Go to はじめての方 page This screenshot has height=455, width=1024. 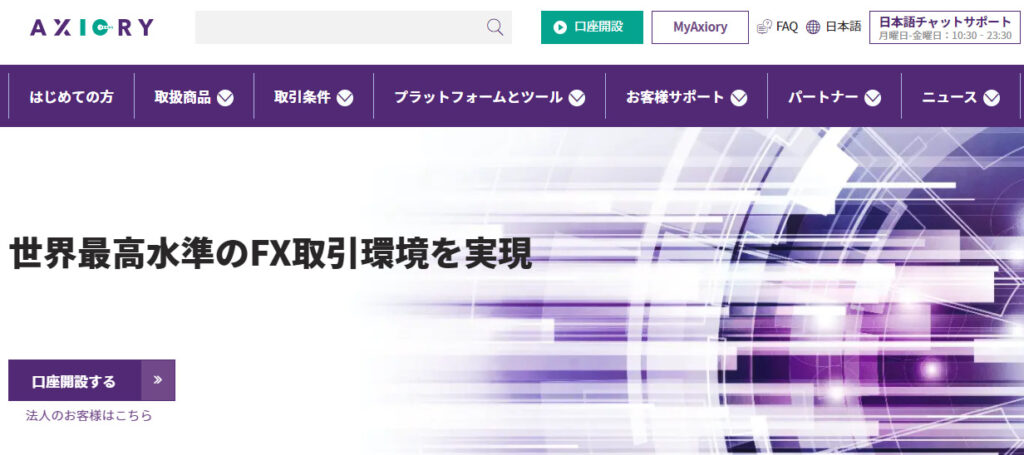click(x=71, y=97)
